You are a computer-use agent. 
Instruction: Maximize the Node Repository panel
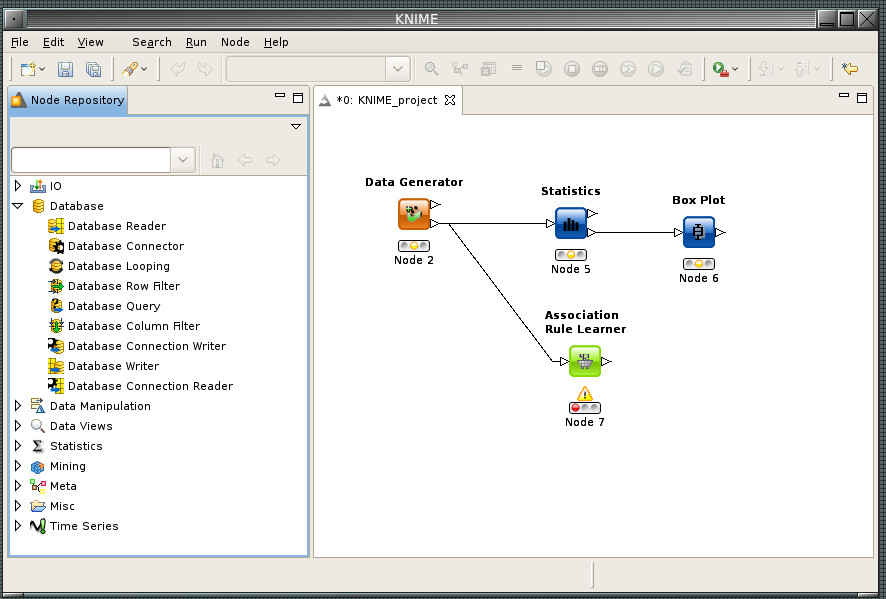[298, 98]
